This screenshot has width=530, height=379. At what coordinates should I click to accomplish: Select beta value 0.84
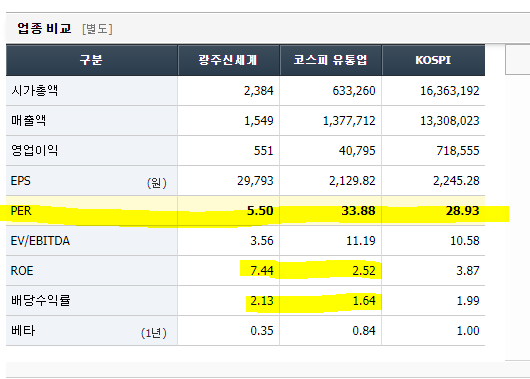coord(364,331)
